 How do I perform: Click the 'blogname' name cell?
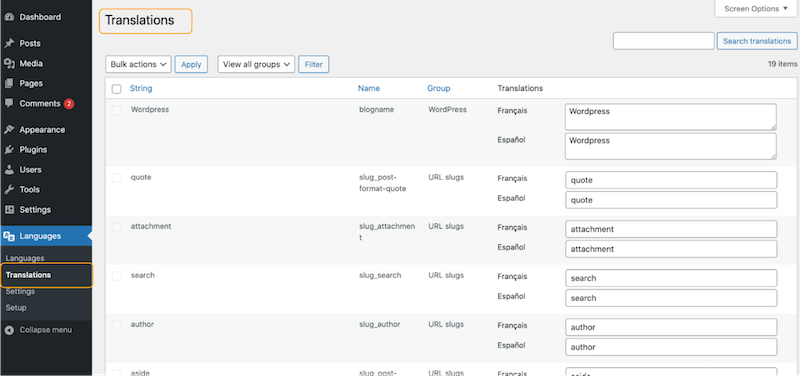pos(377,110)
